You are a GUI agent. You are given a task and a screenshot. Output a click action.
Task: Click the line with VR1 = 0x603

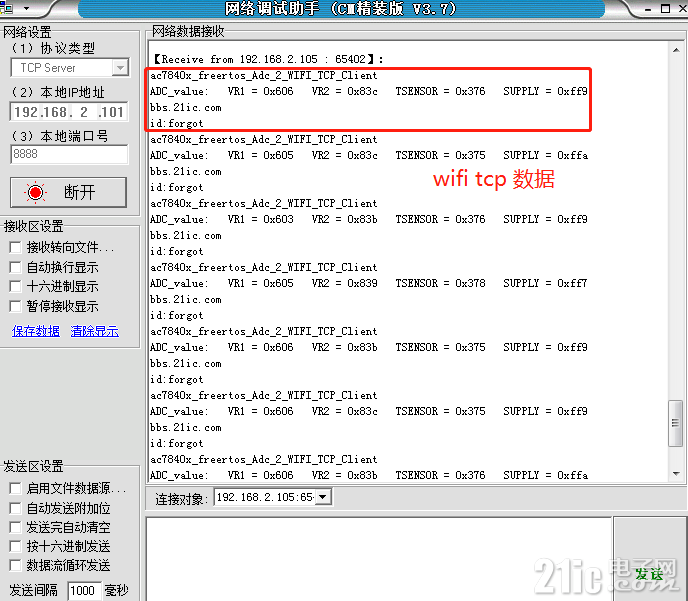[x=369, y=219]
